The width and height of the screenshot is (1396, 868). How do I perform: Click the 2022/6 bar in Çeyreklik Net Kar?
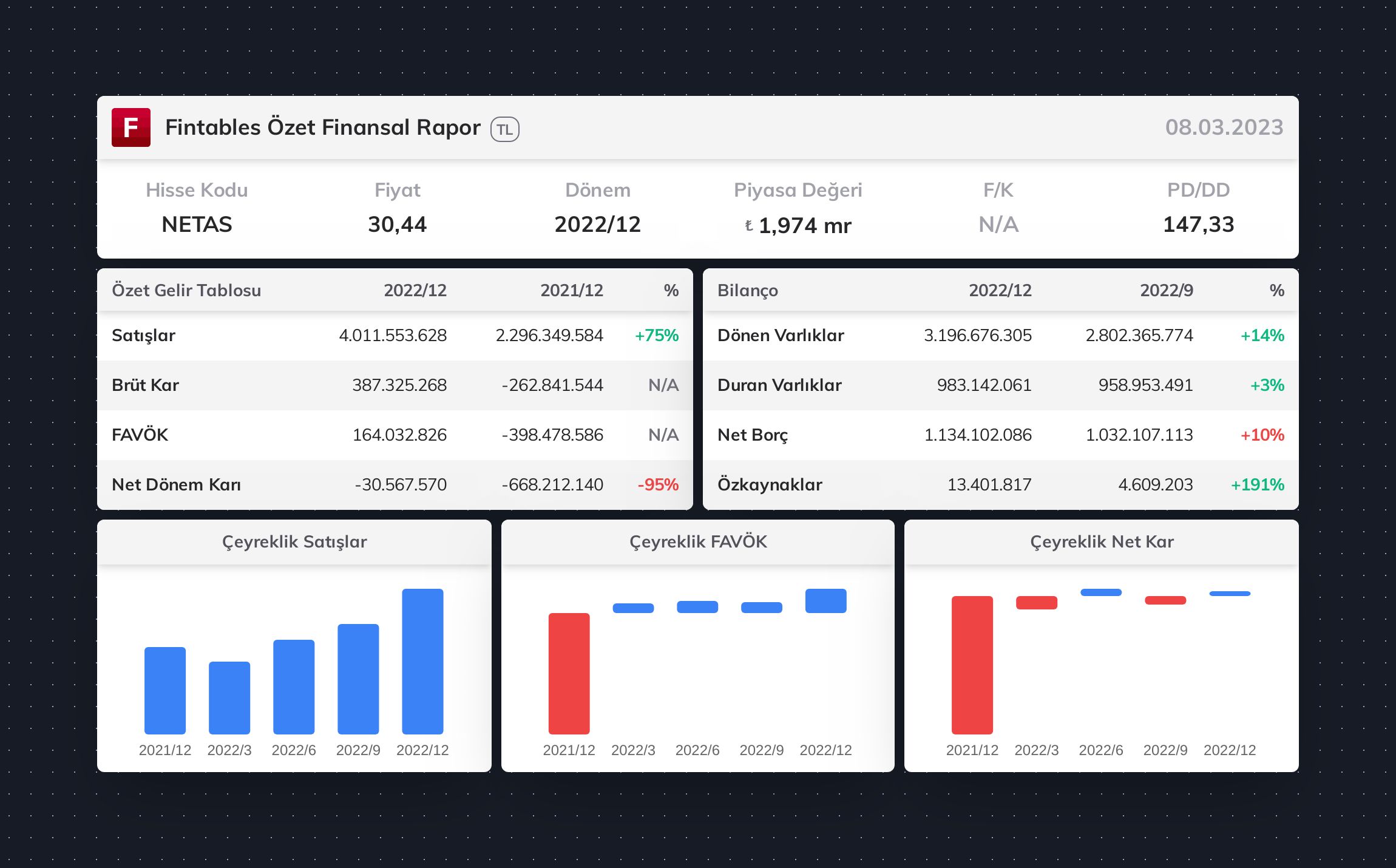click(x=1100, y=592)
